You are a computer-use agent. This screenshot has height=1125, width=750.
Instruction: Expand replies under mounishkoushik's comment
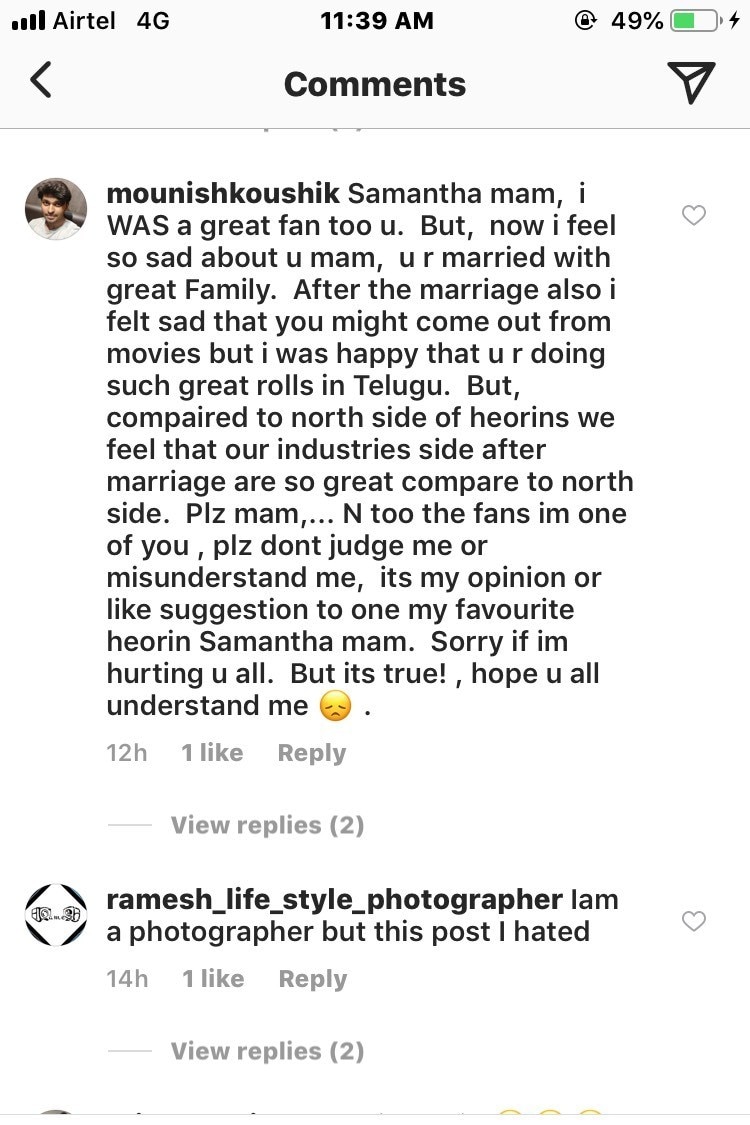[267, 825]
